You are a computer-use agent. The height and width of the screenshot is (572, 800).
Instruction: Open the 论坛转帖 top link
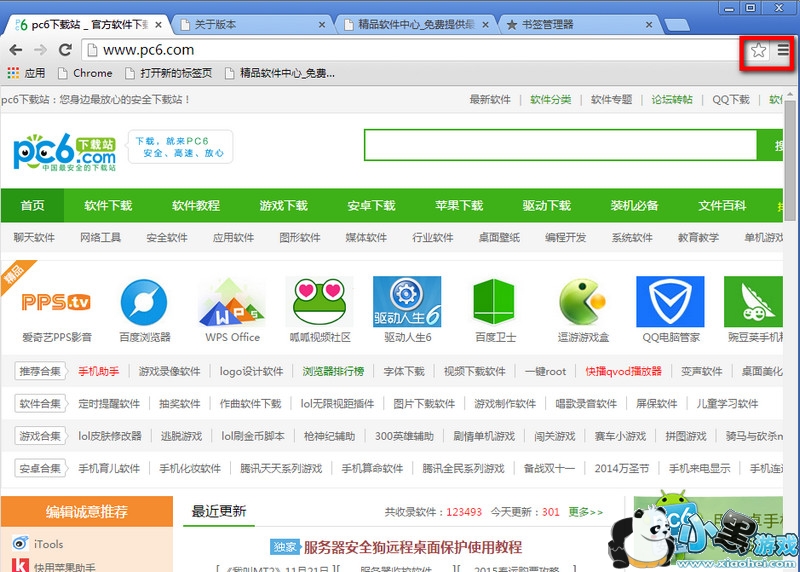[x=672, y=100]
